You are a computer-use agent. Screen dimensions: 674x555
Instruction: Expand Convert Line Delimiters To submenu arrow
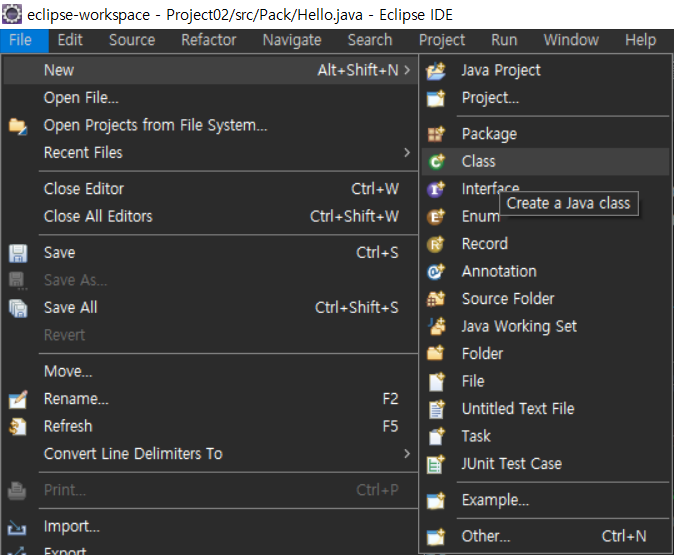pos(407,454)
